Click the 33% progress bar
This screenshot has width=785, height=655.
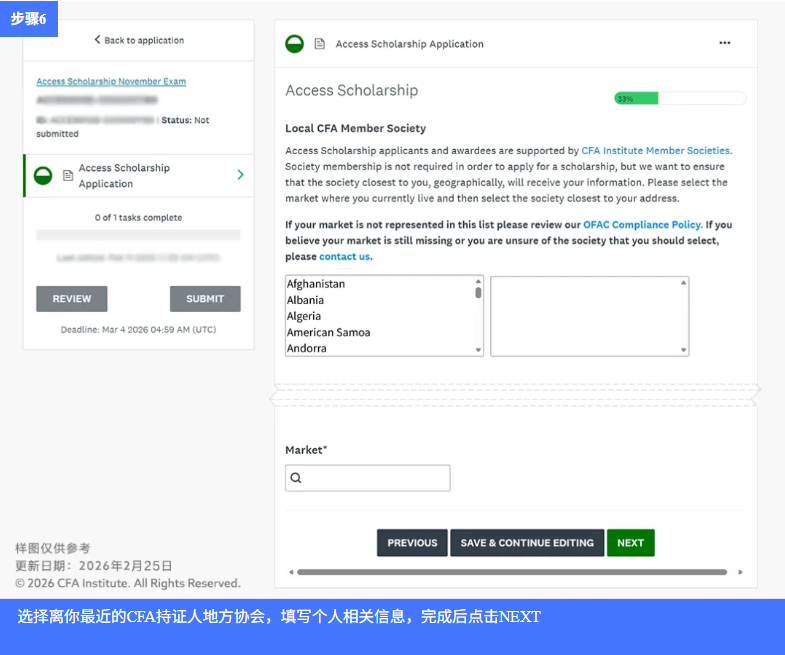(x=680, y=98)
